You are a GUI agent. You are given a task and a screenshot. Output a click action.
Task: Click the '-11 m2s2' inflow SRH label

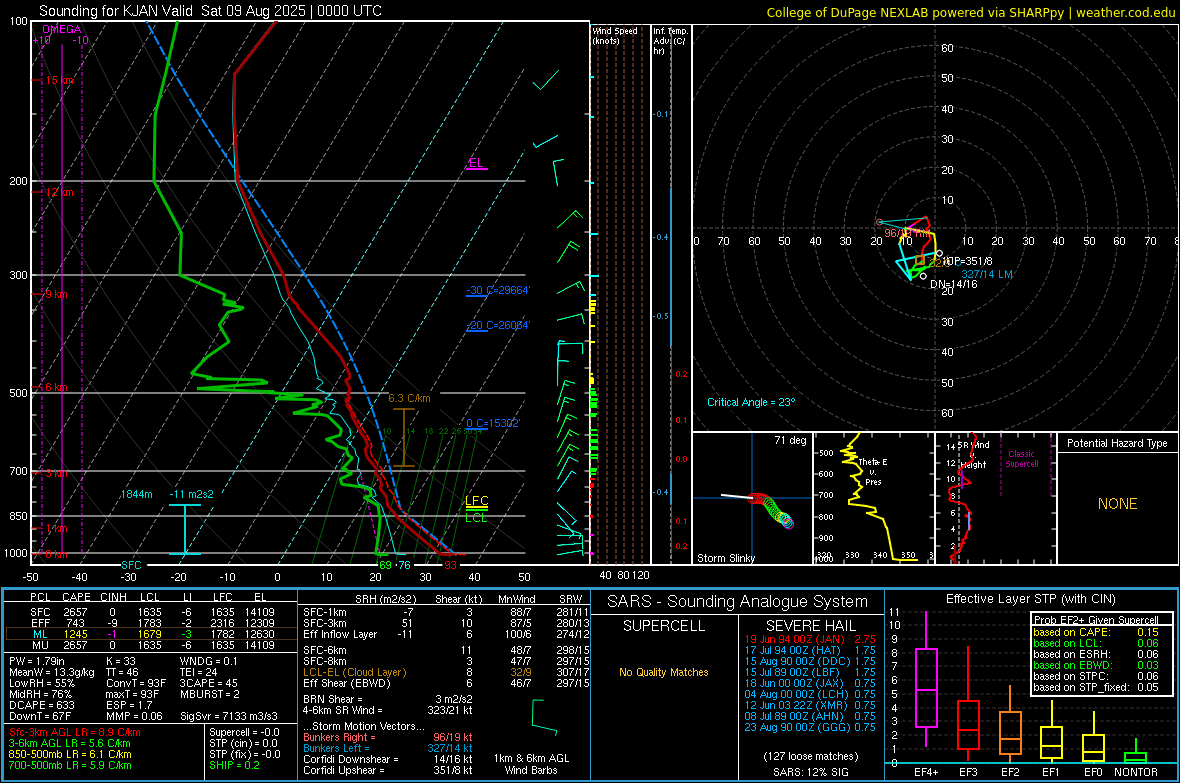(191, 495)
